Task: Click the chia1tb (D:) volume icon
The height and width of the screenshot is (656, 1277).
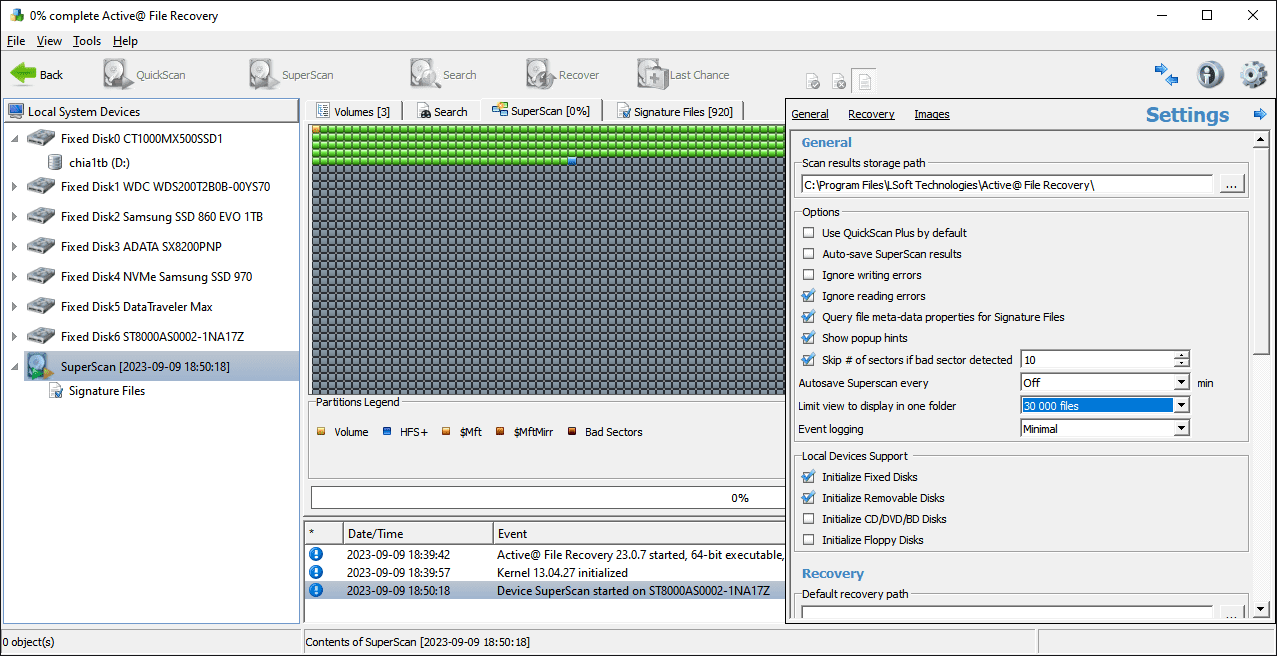Action: pyautogui.click(x=56, y=162)
